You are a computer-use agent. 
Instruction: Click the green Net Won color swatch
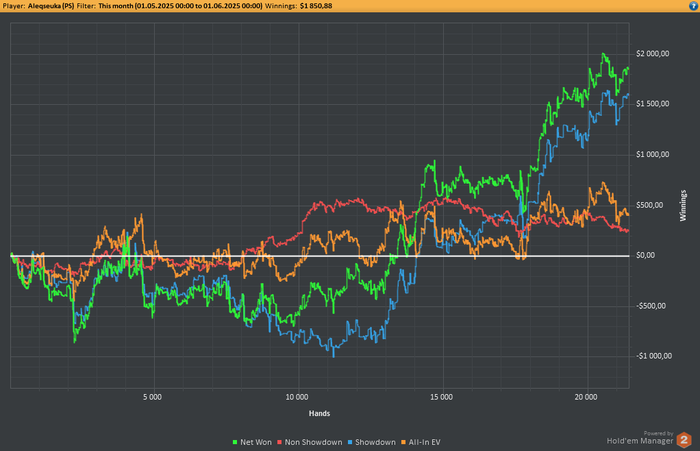tap(235, 442)
